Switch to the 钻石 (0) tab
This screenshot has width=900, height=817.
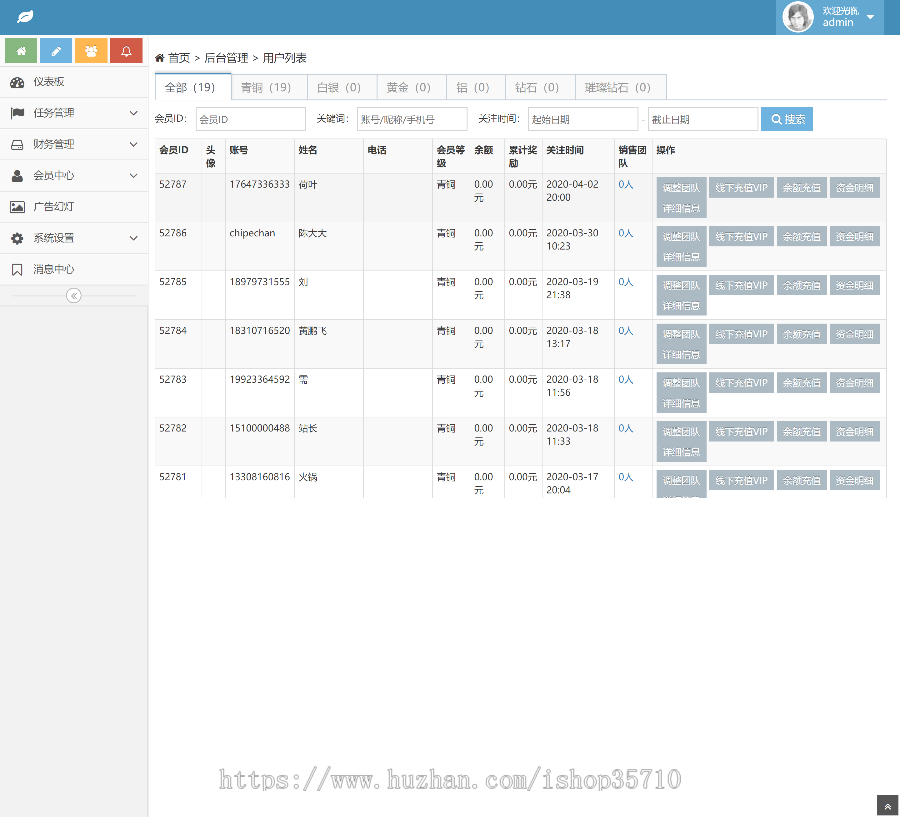pyautogui.click(x=540, y=87)
